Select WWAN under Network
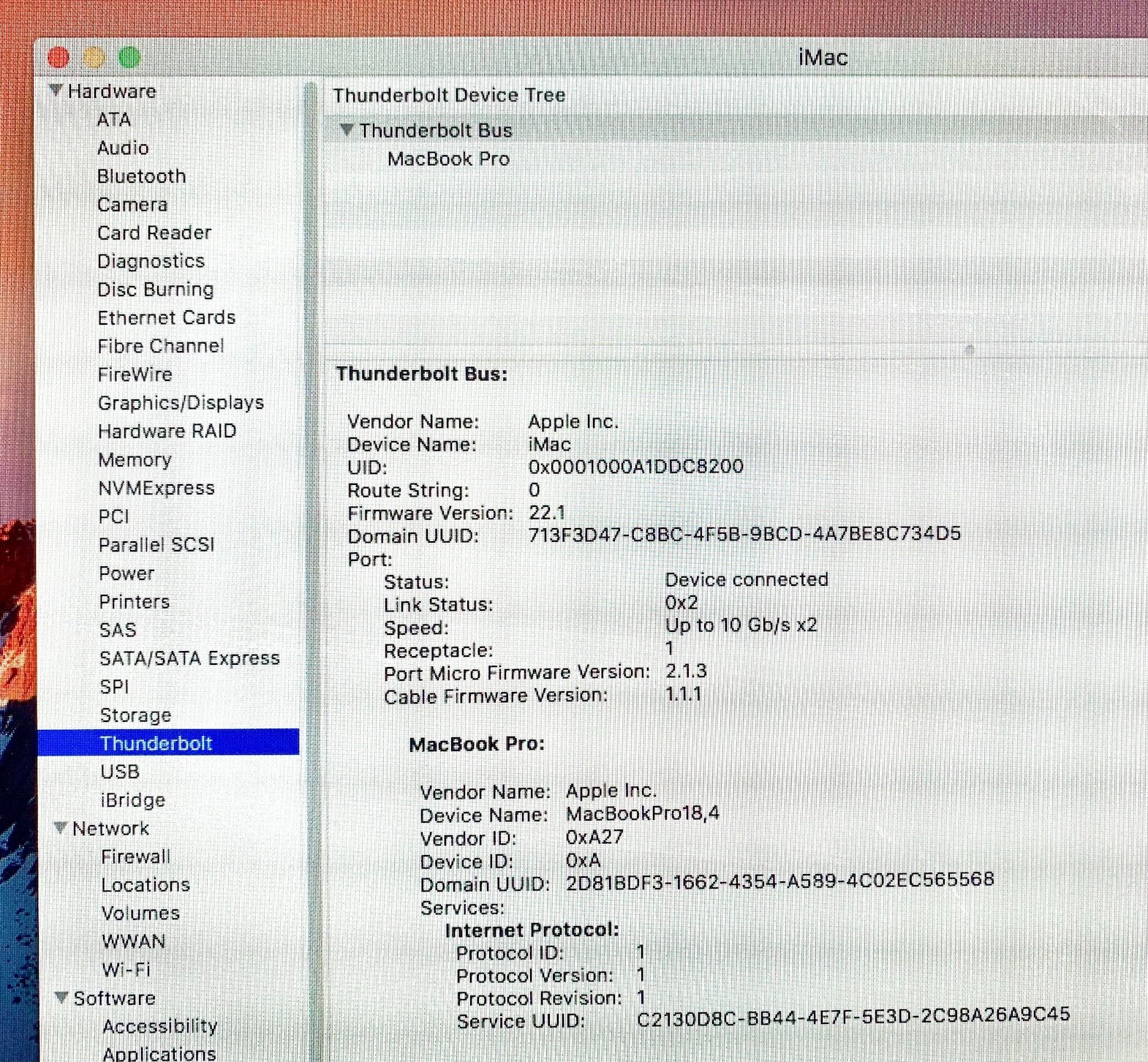The height and width of the screenshot is (1062, 1148). 134,941
